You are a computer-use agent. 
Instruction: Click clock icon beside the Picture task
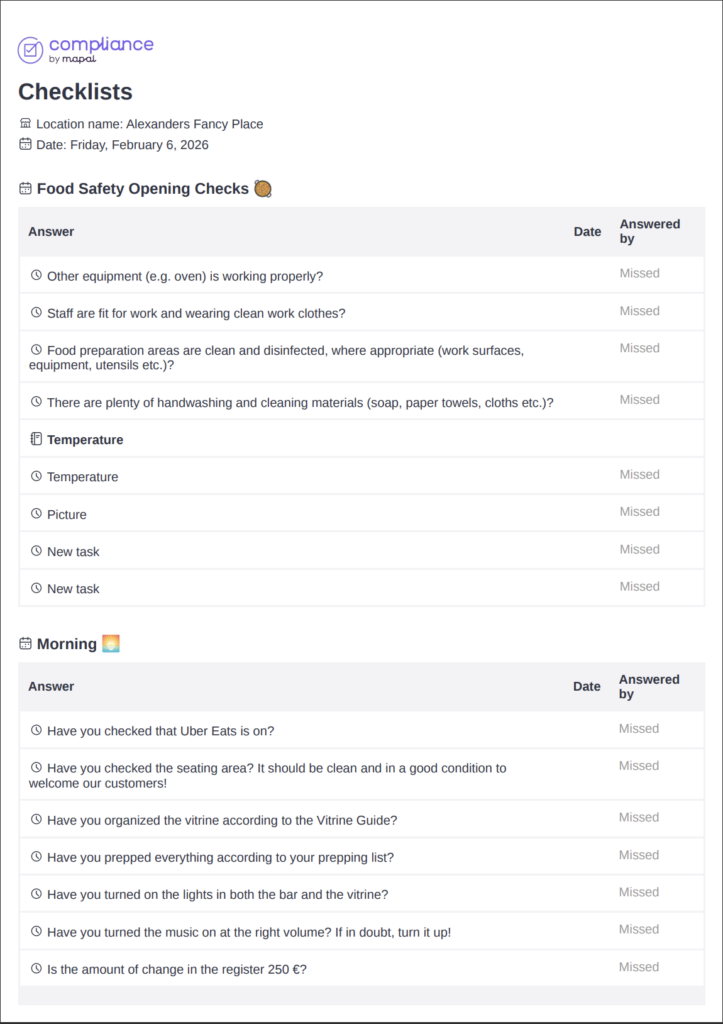[x=36, y=514]
